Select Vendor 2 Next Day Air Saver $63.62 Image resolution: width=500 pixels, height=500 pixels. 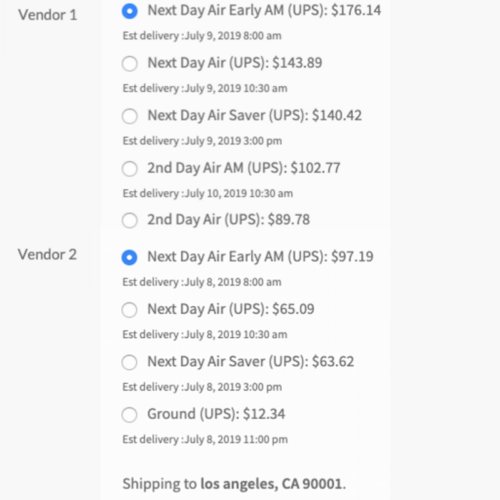point(129,362)
